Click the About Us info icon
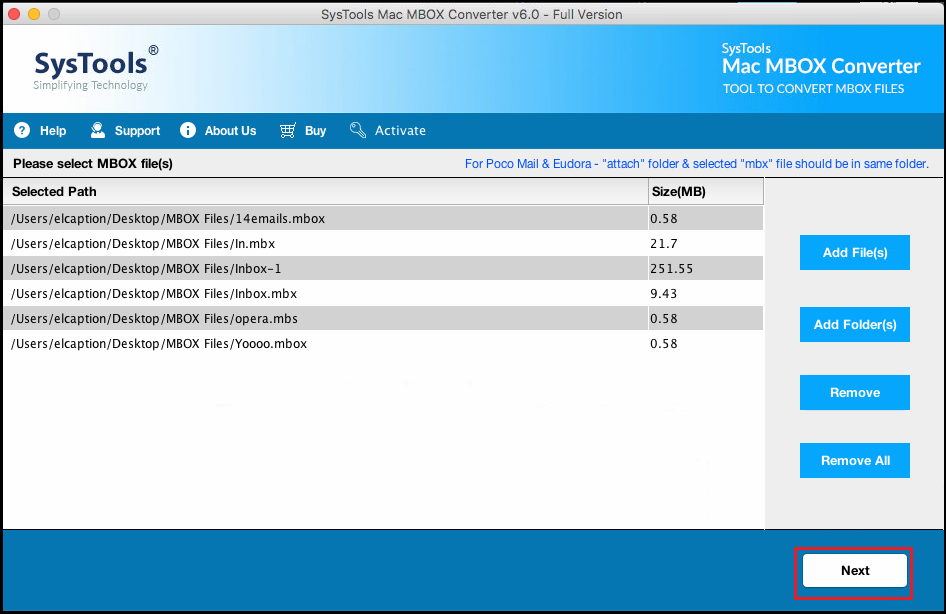This screenshot has width=946, height=614. tap(188, 130)
